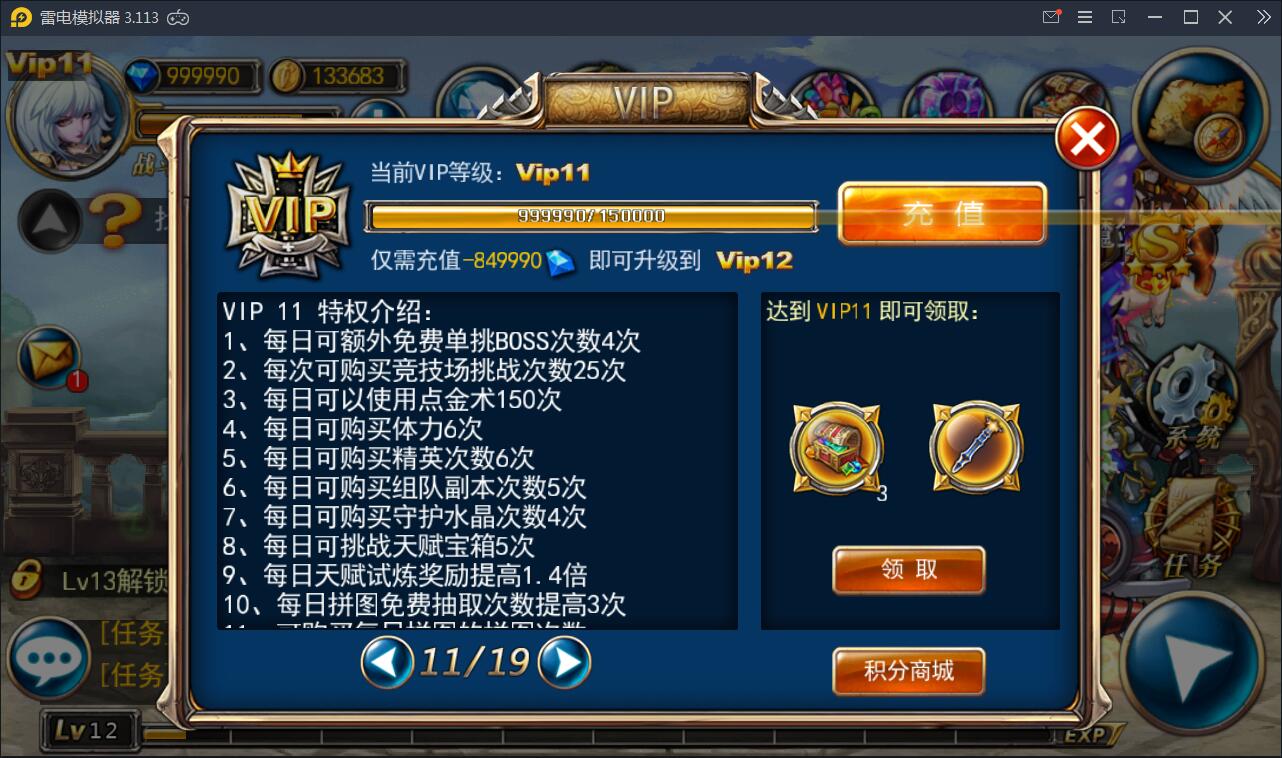
Task: Click the 充值 recharge button
Action: [942, 213]
